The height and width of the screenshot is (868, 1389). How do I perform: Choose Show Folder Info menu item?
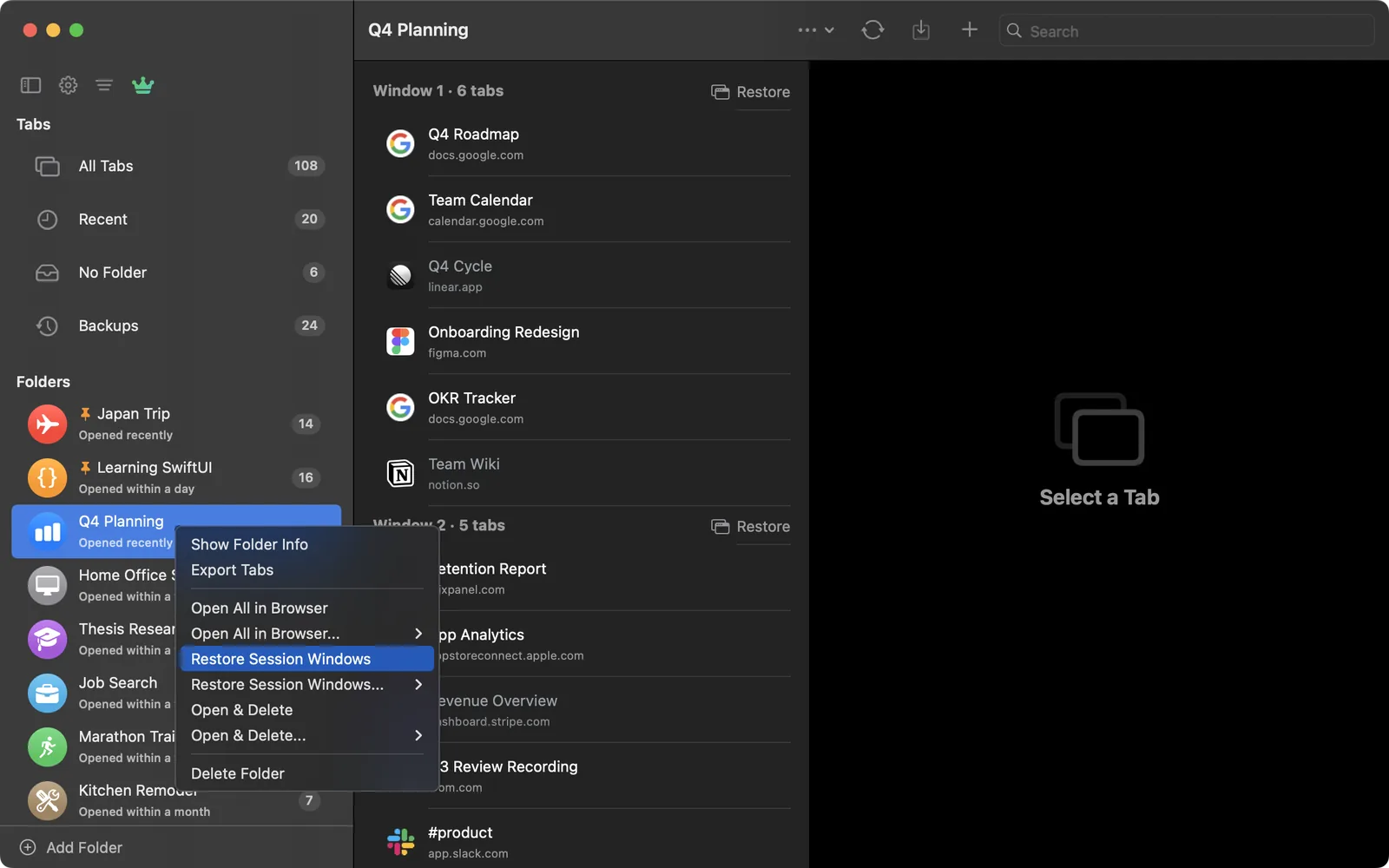306,544
